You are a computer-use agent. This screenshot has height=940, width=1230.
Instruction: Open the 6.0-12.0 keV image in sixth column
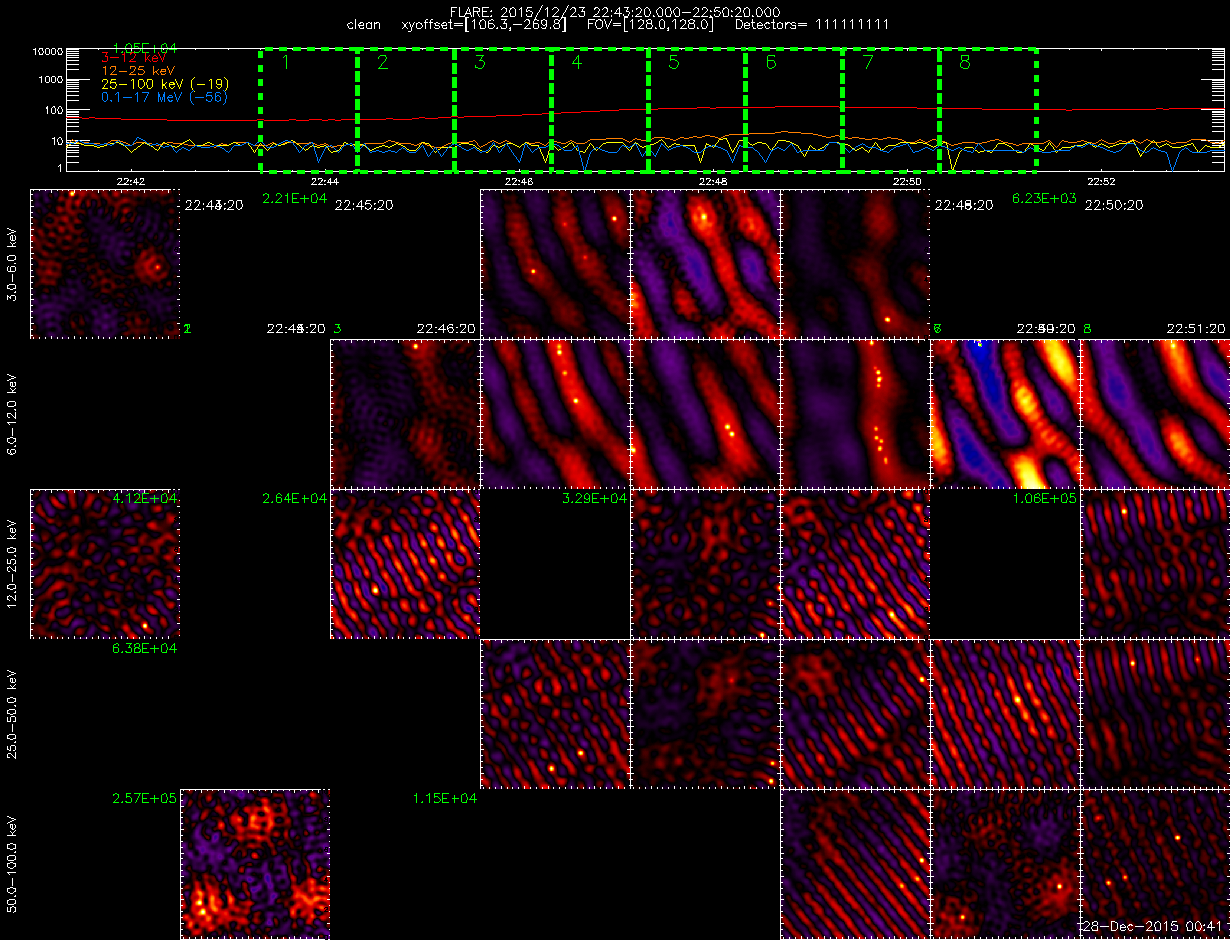point(855,414)
